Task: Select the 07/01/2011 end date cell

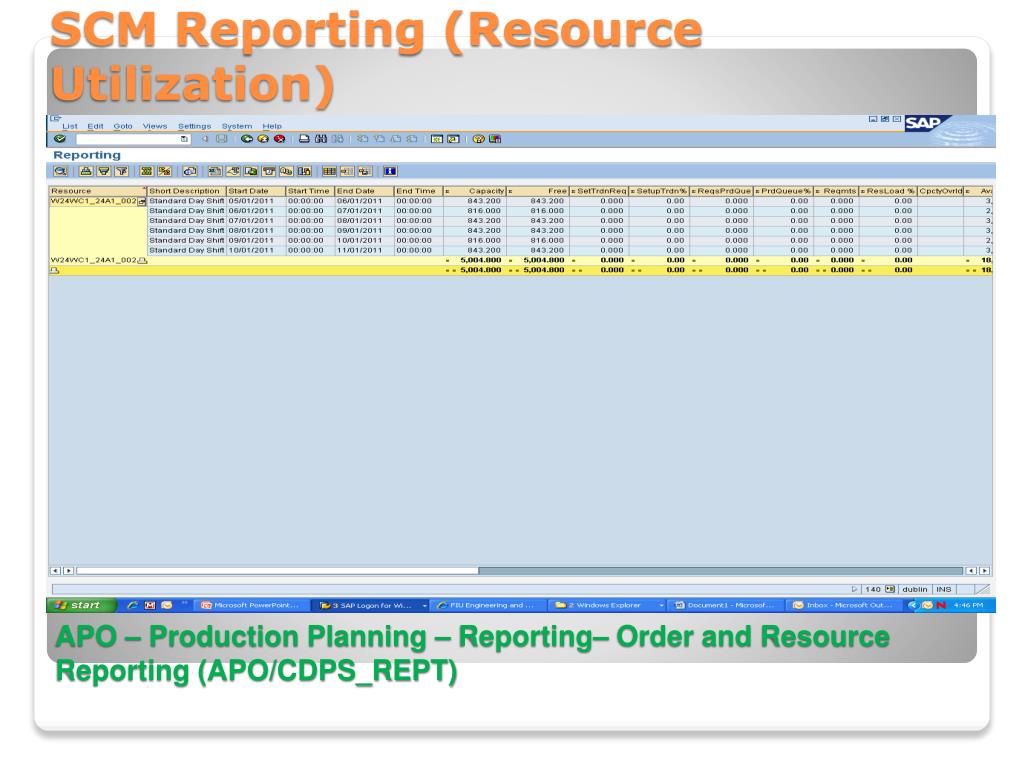Action: point(364,211)
